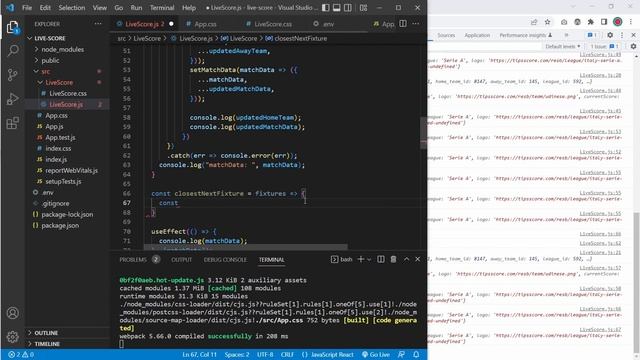Click errors and warnings status indicator

[21, 355]
